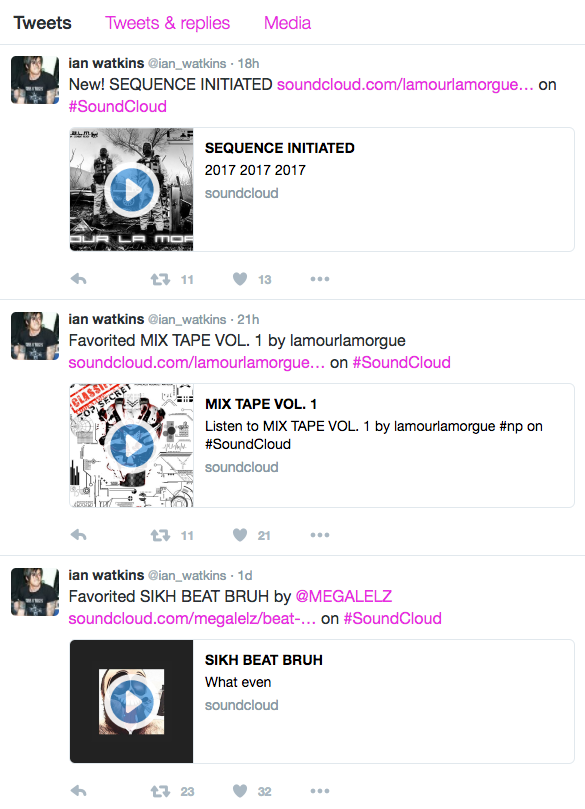Viewport: 585px width, 809px height.
Task: Reply to the MIX TAPE VOL. 1 tweet
Action: coord(78,535)
